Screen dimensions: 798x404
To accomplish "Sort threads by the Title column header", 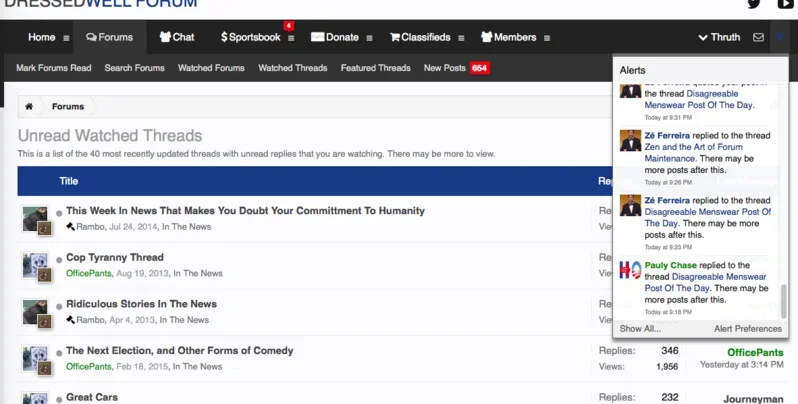I will point(69,181).
